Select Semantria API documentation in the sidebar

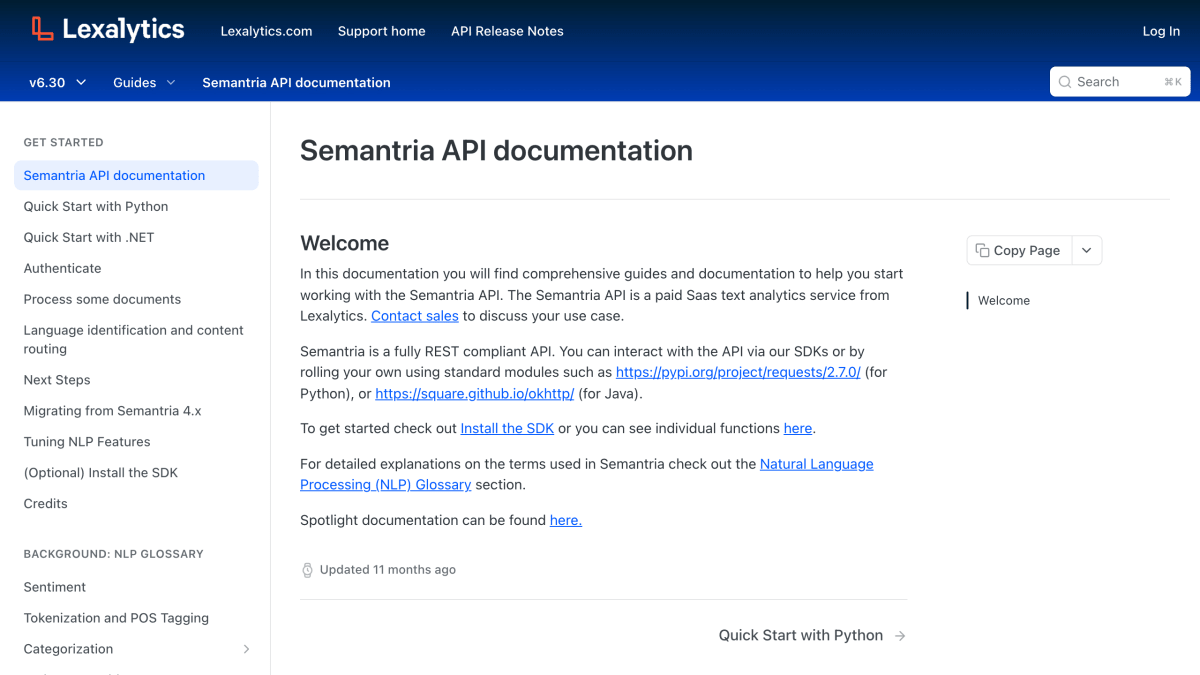136,175
